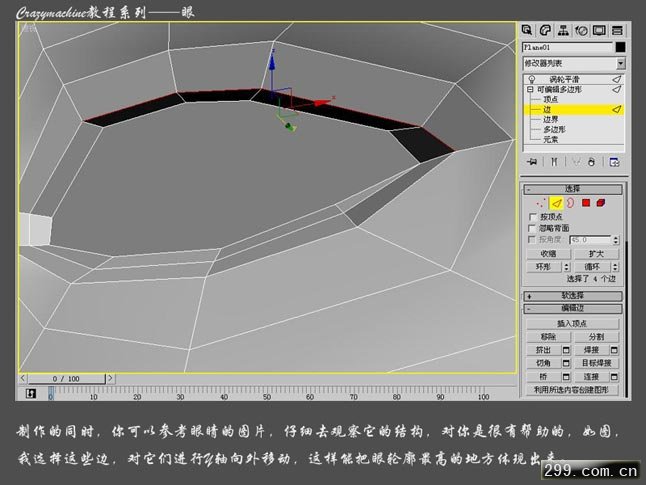Click 利用所选内容创建图形 button
The image size is (646, 485).
tap(572, 390)
